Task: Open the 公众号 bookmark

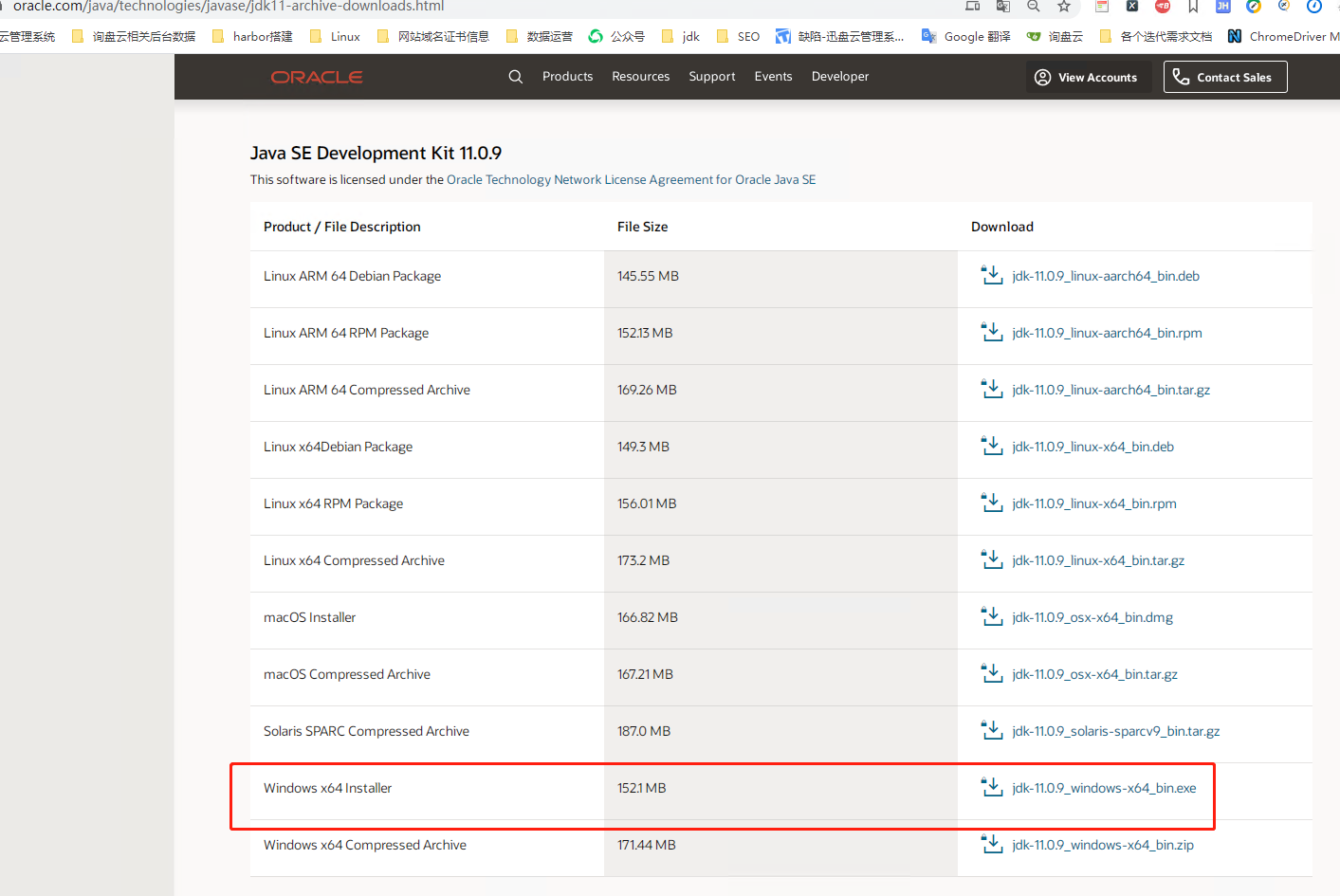Action: point(616,36)
